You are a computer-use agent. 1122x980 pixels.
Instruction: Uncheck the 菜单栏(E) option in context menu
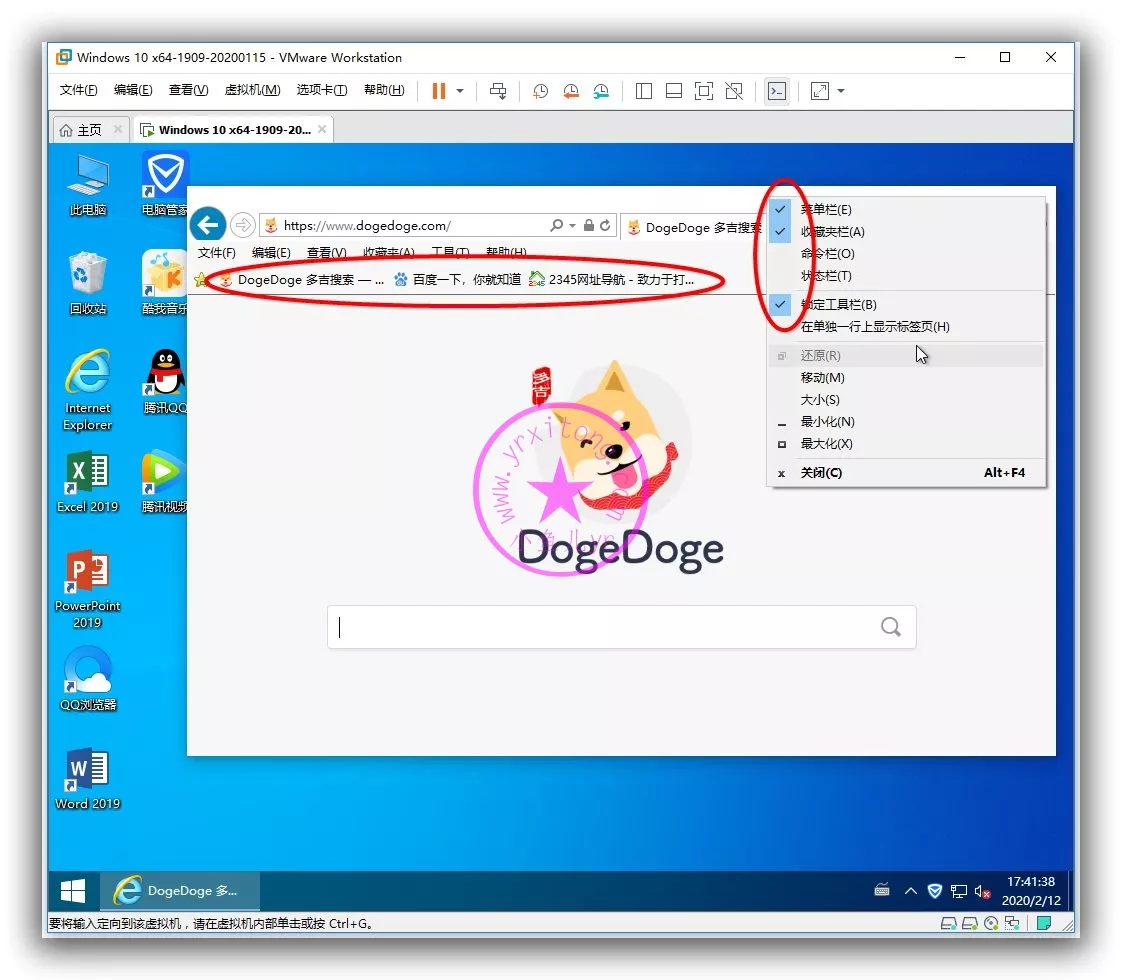pyautogui.click(x=826, y=210)
